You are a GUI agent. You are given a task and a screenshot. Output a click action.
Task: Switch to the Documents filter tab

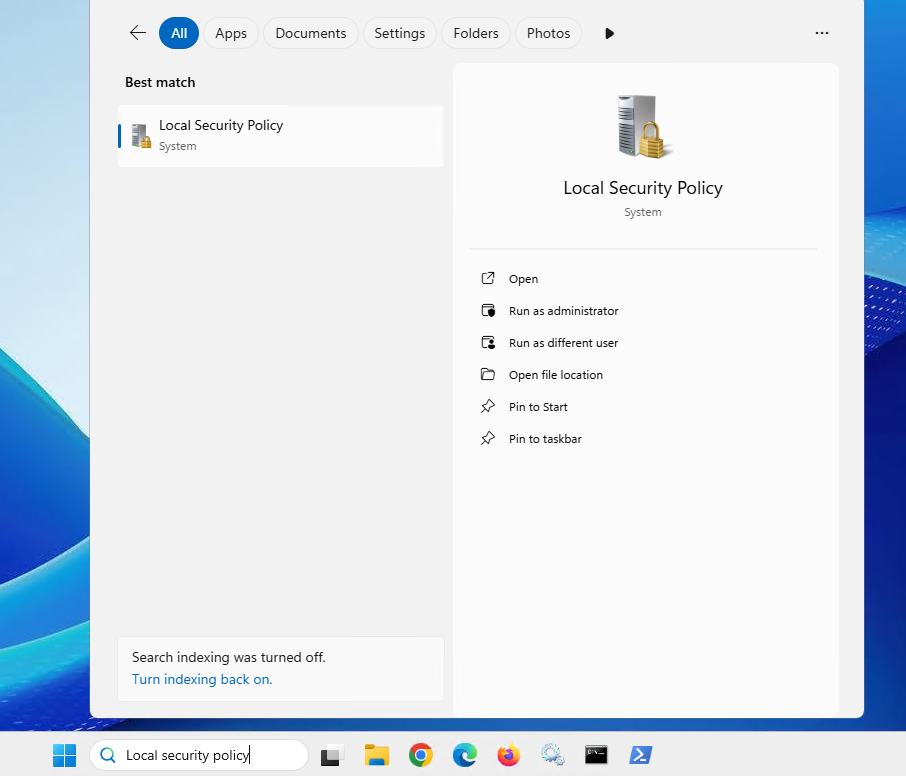pos(310,33)
